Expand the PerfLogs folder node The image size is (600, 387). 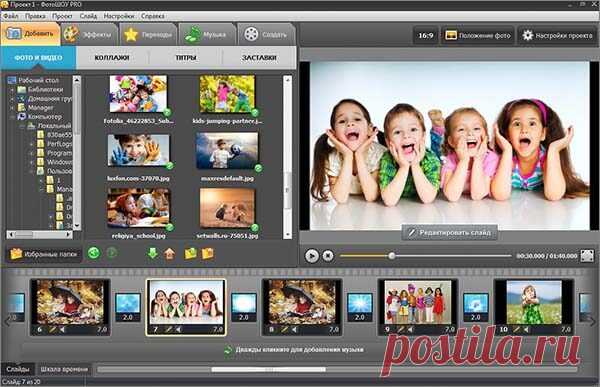(31, 144)
